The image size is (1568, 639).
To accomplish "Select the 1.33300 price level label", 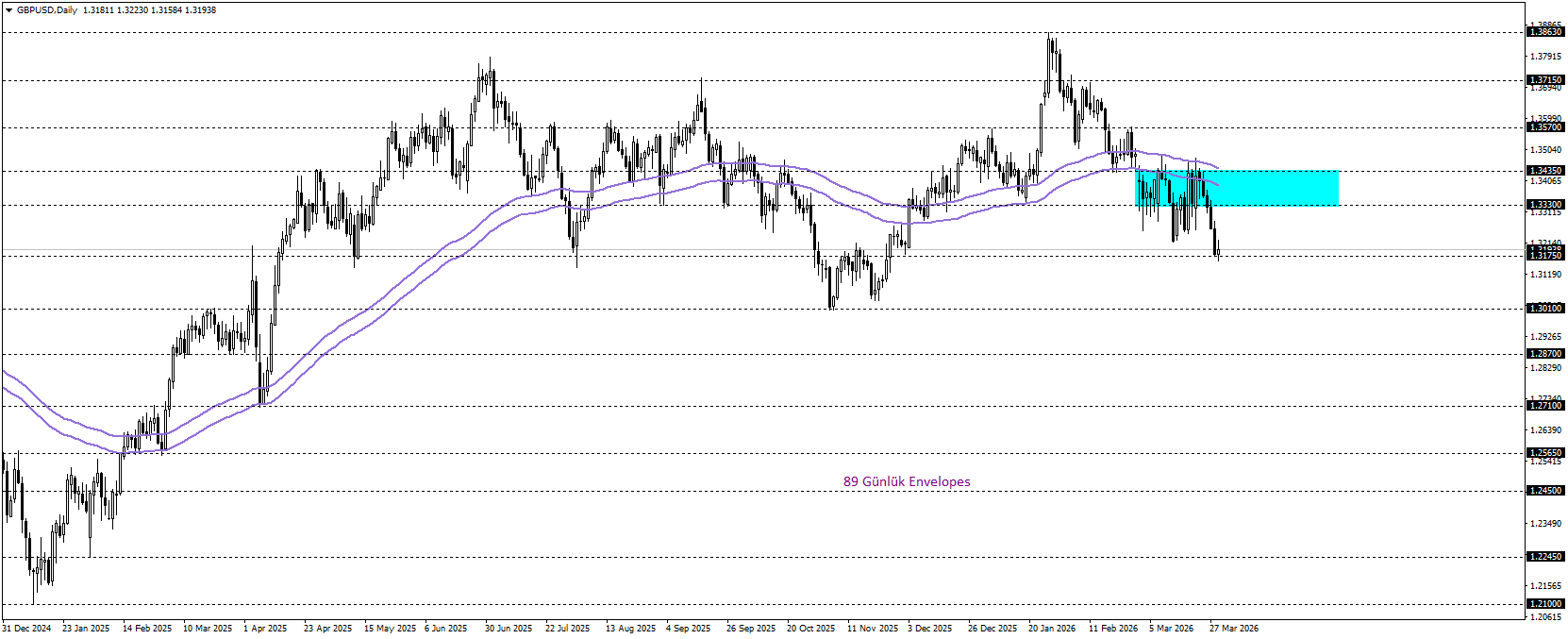I will [x=1545, y=205].
